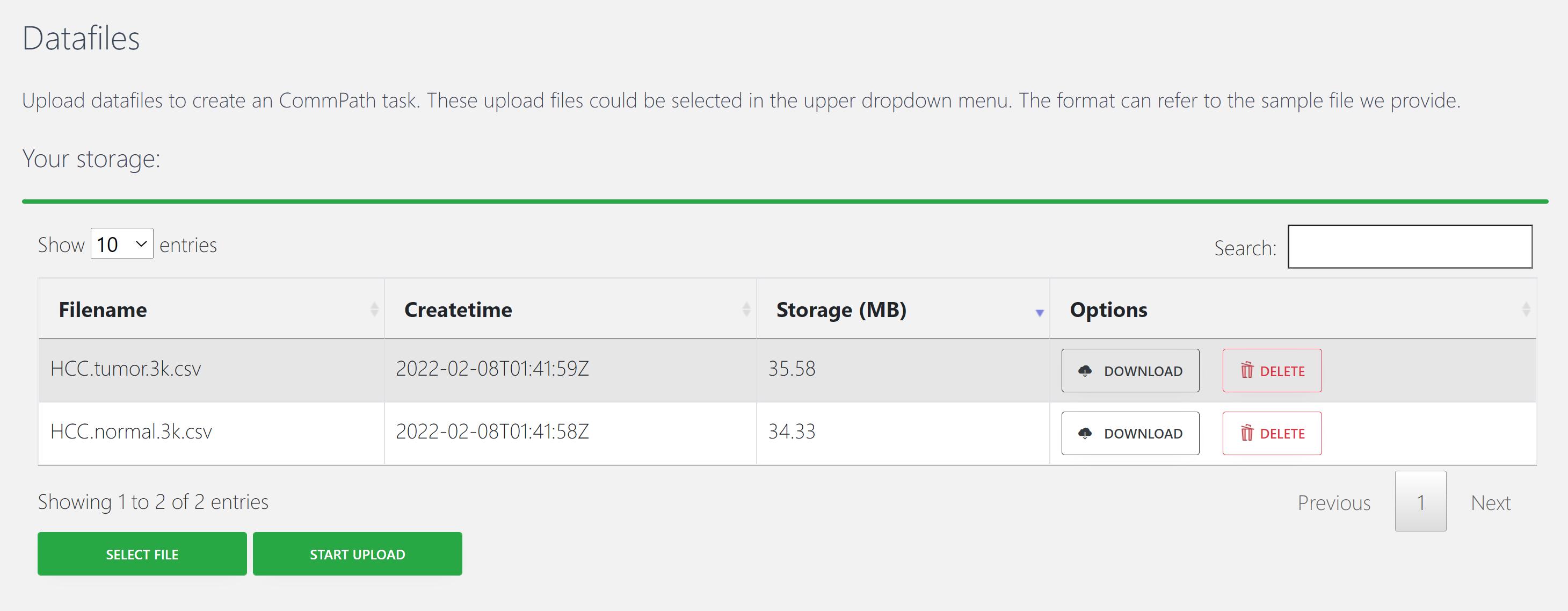This screenshot has width=1568, height=611.
Task: Select the HCC.normal.3k.csv filename cell
Action: [211, 433]
